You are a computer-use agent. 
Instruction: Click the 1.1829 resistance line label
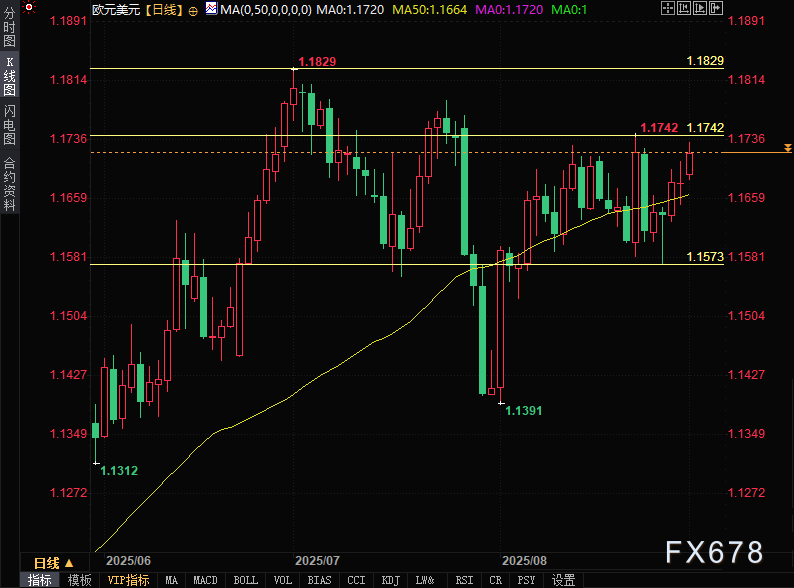704,61
